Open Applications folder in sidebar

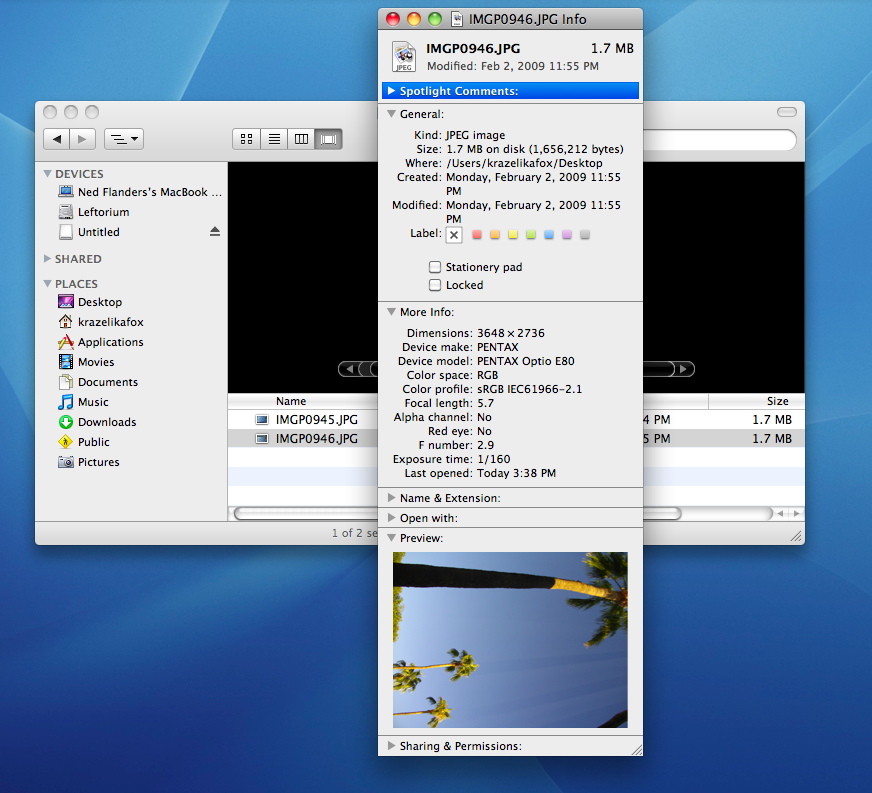pos(110,342)
